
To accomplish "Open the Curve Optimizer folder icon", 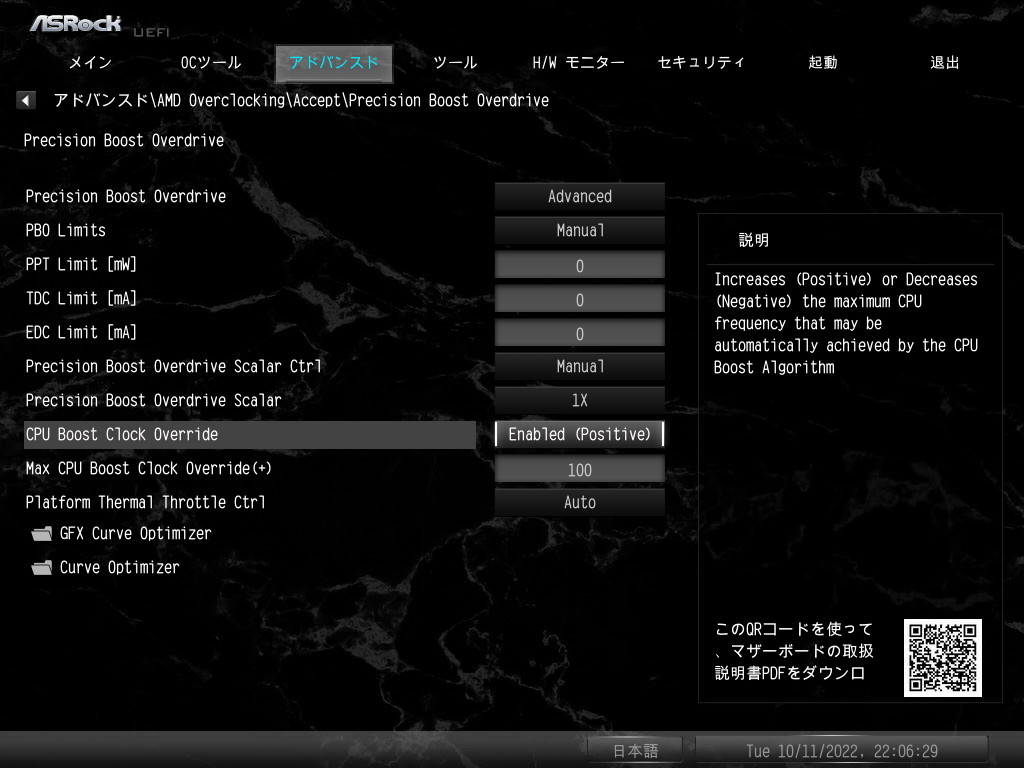I will tap(42, 568).
